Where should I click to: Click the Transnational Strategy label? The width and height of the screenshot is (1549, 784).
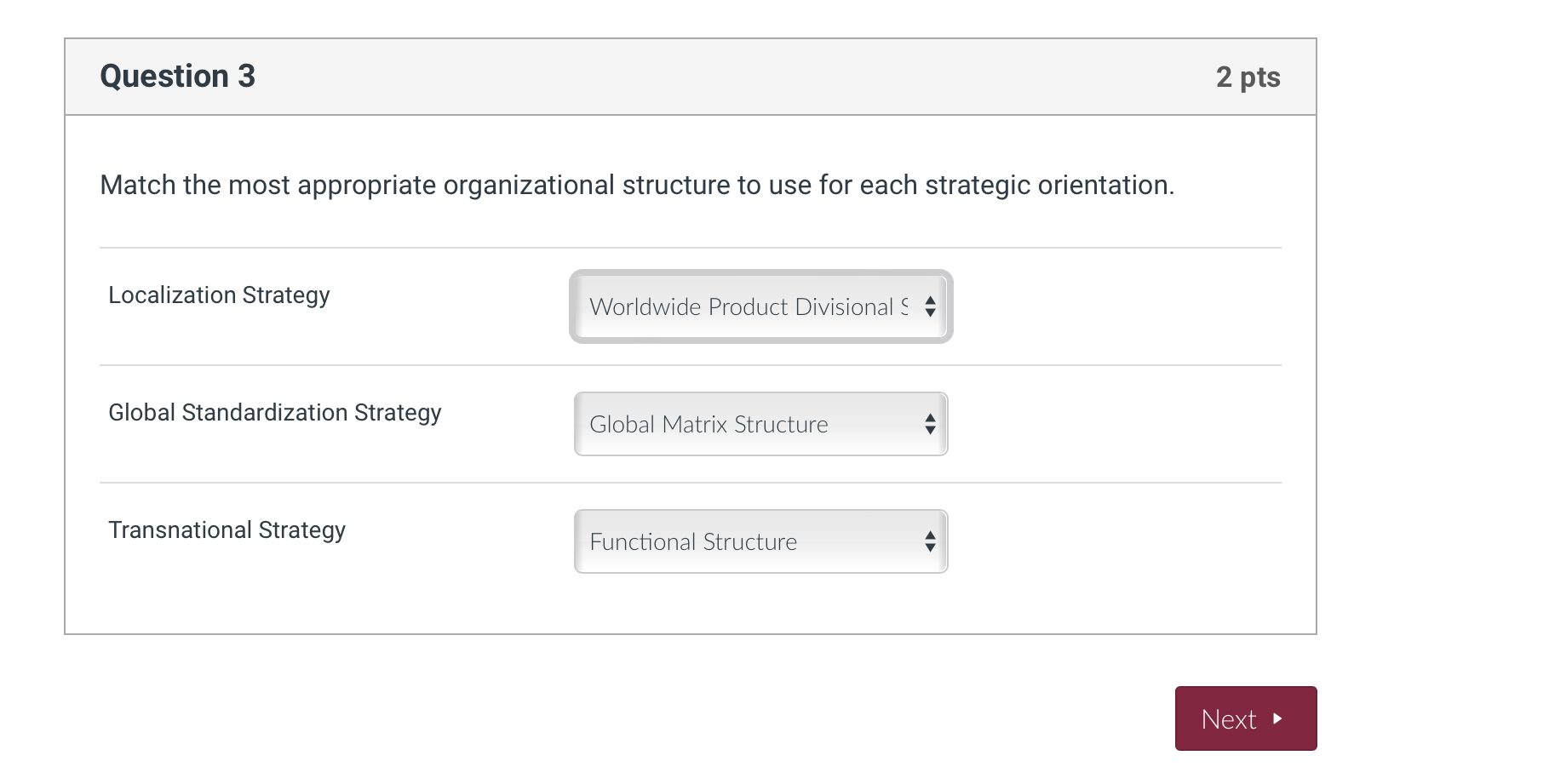[227, 530]
